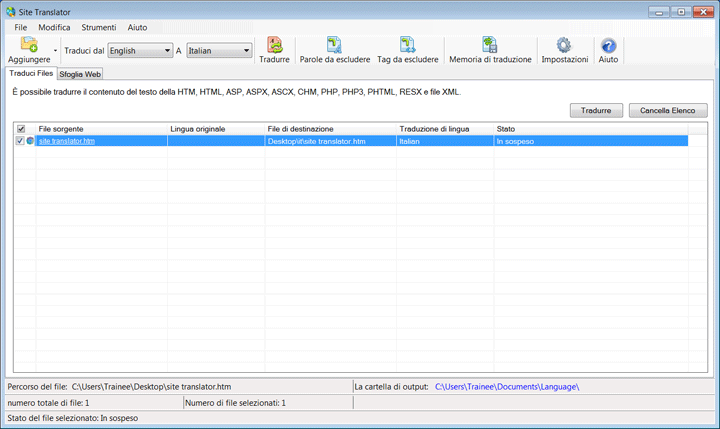
Task: Click the Aggiungere add-files icon
Action: tap(29, 45)
